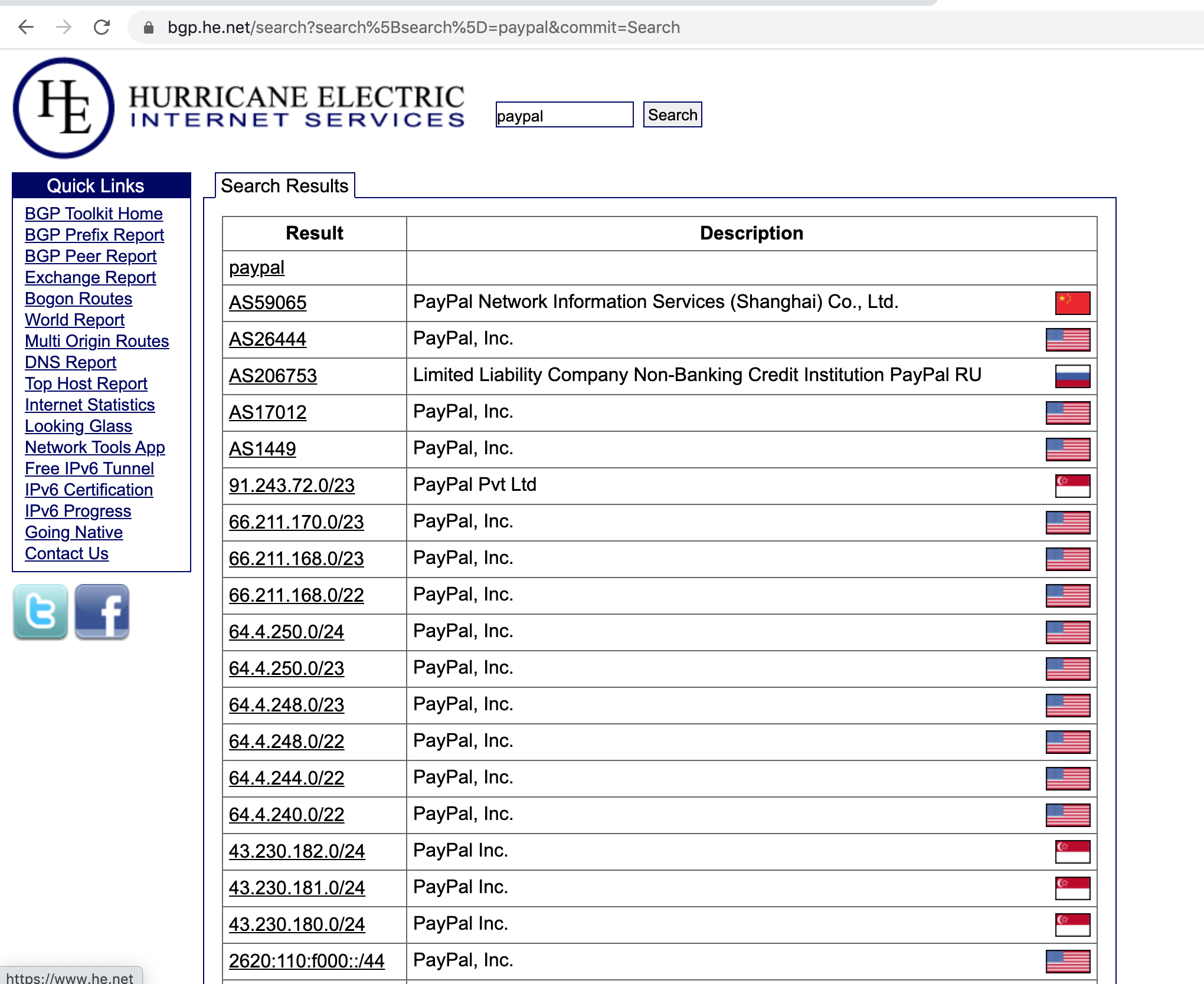Click the Description column header
1204x984 pixels.
tap(751, 234)
